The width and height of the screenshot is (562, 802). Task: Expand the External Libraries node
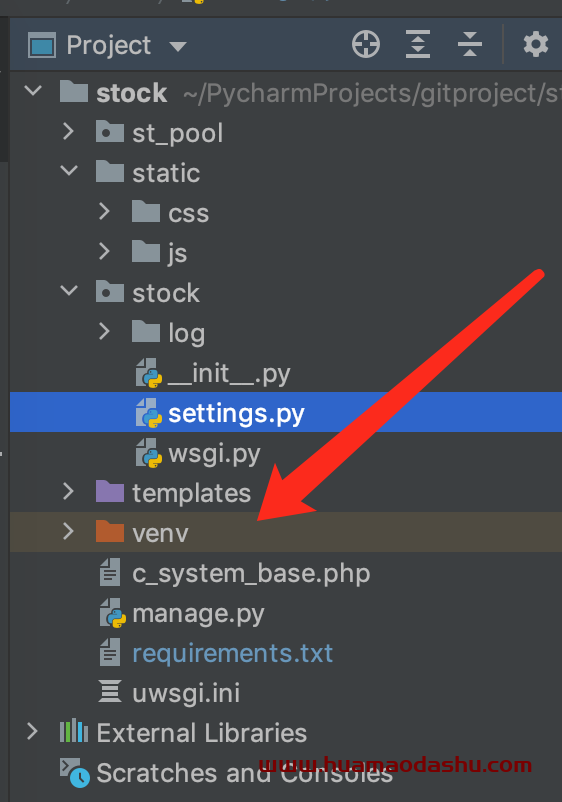point(32,731)
